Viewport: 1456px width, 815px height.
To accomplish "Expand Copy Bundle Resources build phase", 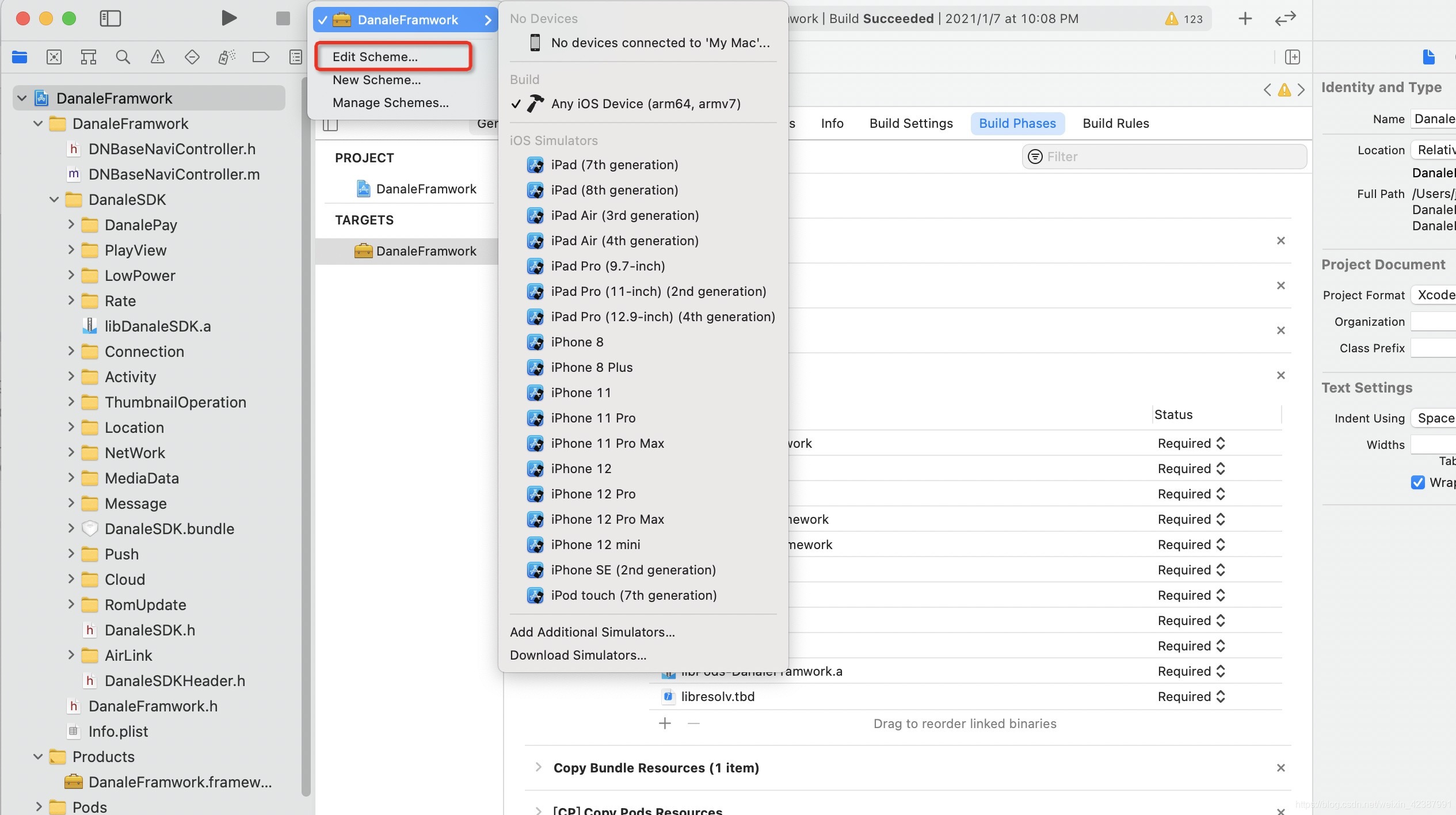I will [538, 767].
